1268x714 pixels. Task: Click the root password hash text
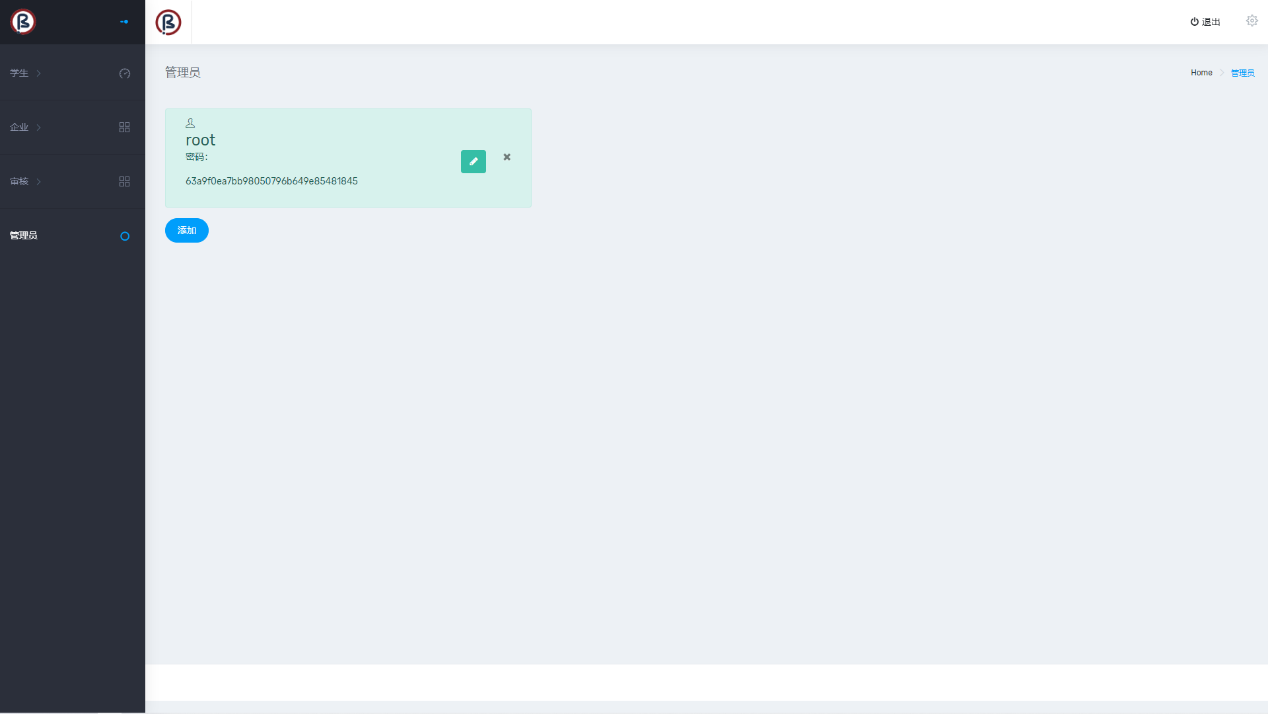[x=271, y=181]
